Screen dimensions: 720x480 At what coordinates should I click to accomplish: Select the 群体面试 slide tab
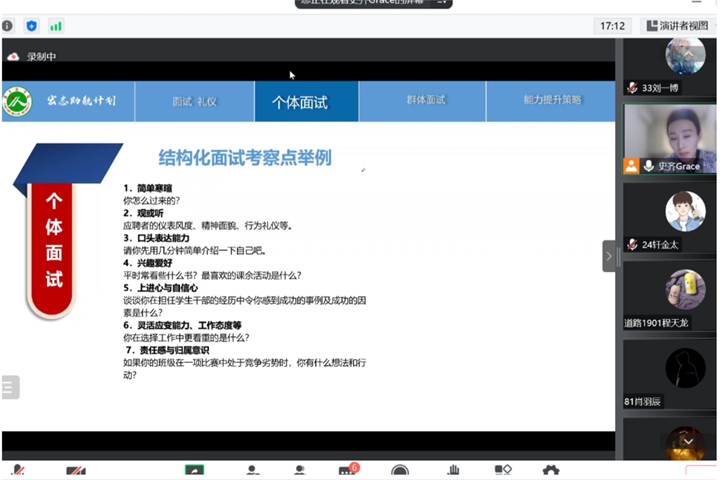423,101
